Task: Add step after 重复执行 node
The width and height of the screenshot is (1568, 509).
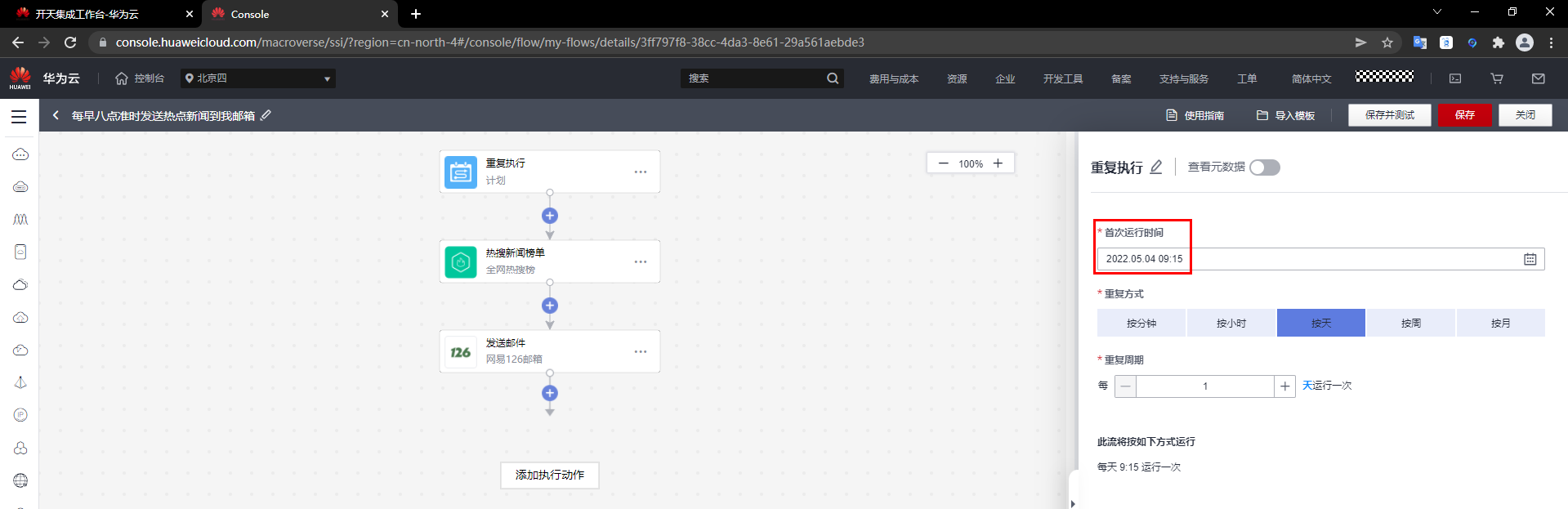Action: tap(550, 216)
